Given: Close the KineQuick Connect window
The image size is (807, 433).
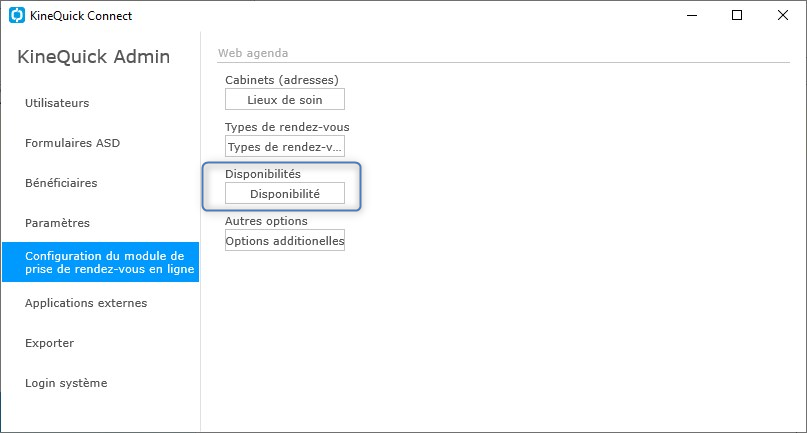Looking at the screenshot, I should pos(783,15).
